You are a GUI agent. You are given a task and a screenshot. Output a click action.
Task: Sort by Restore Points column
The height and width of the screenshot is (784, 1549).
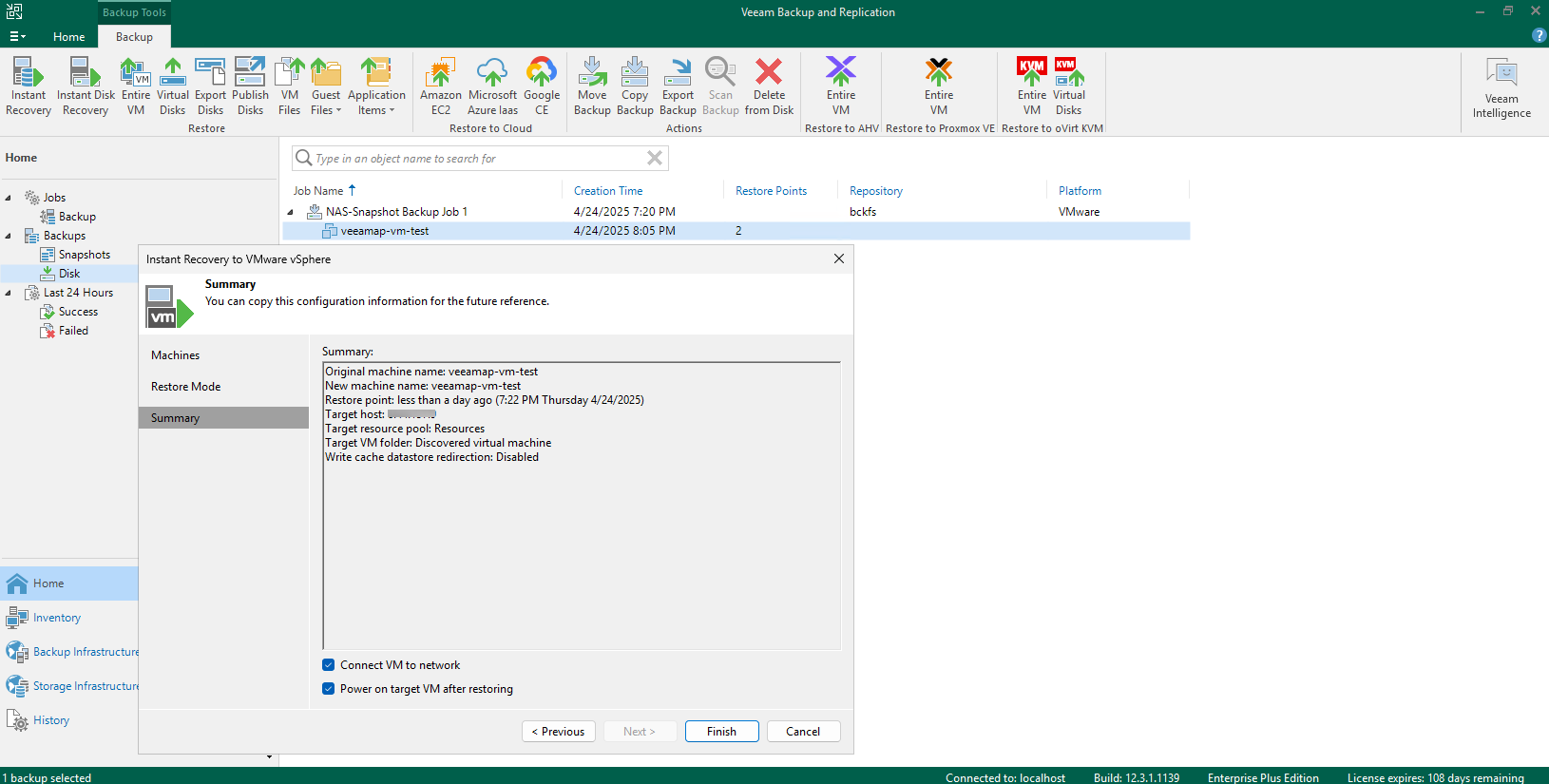[771, 191]
